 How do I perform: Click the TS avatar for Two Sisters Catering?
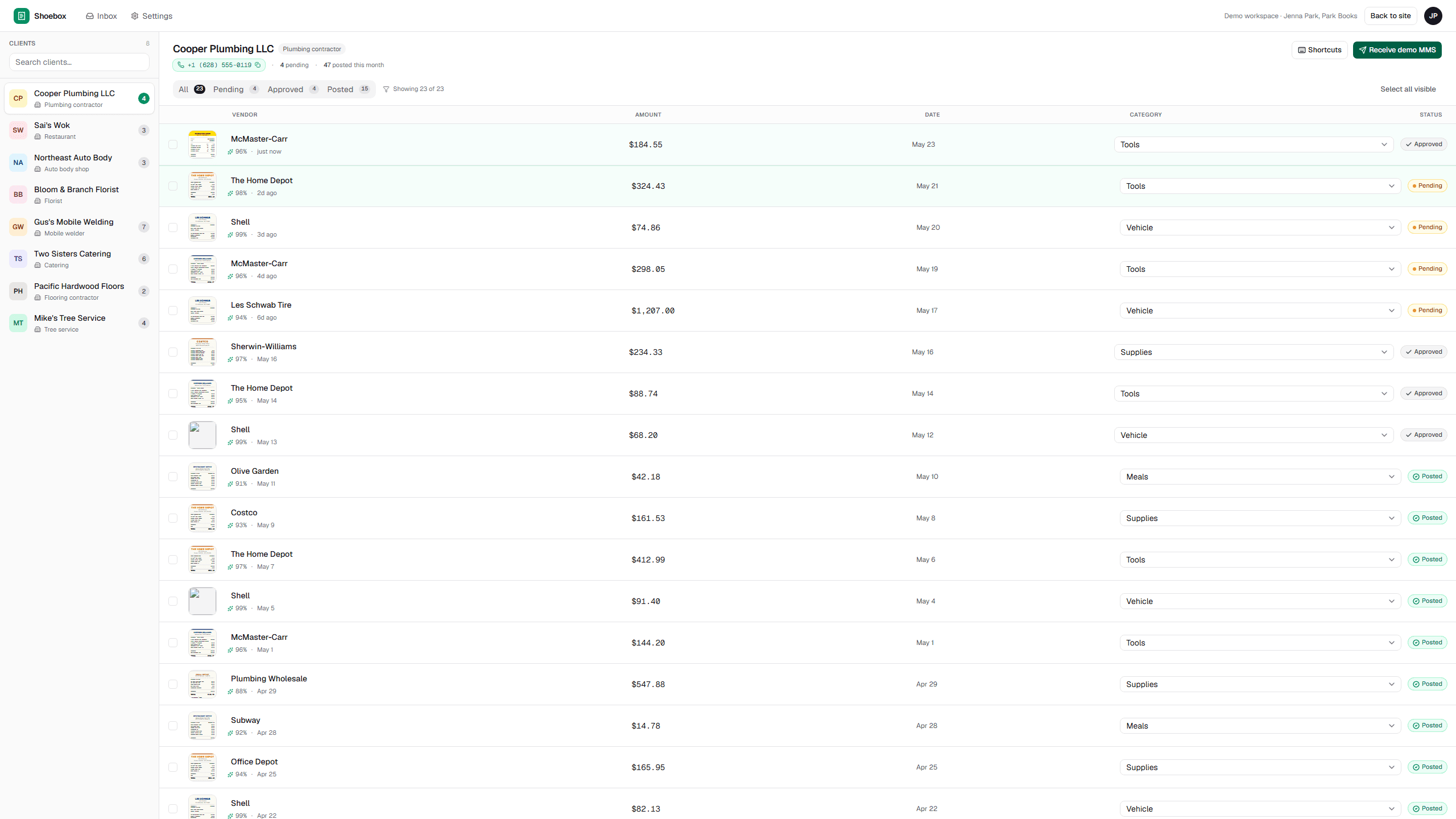[18, 259]
